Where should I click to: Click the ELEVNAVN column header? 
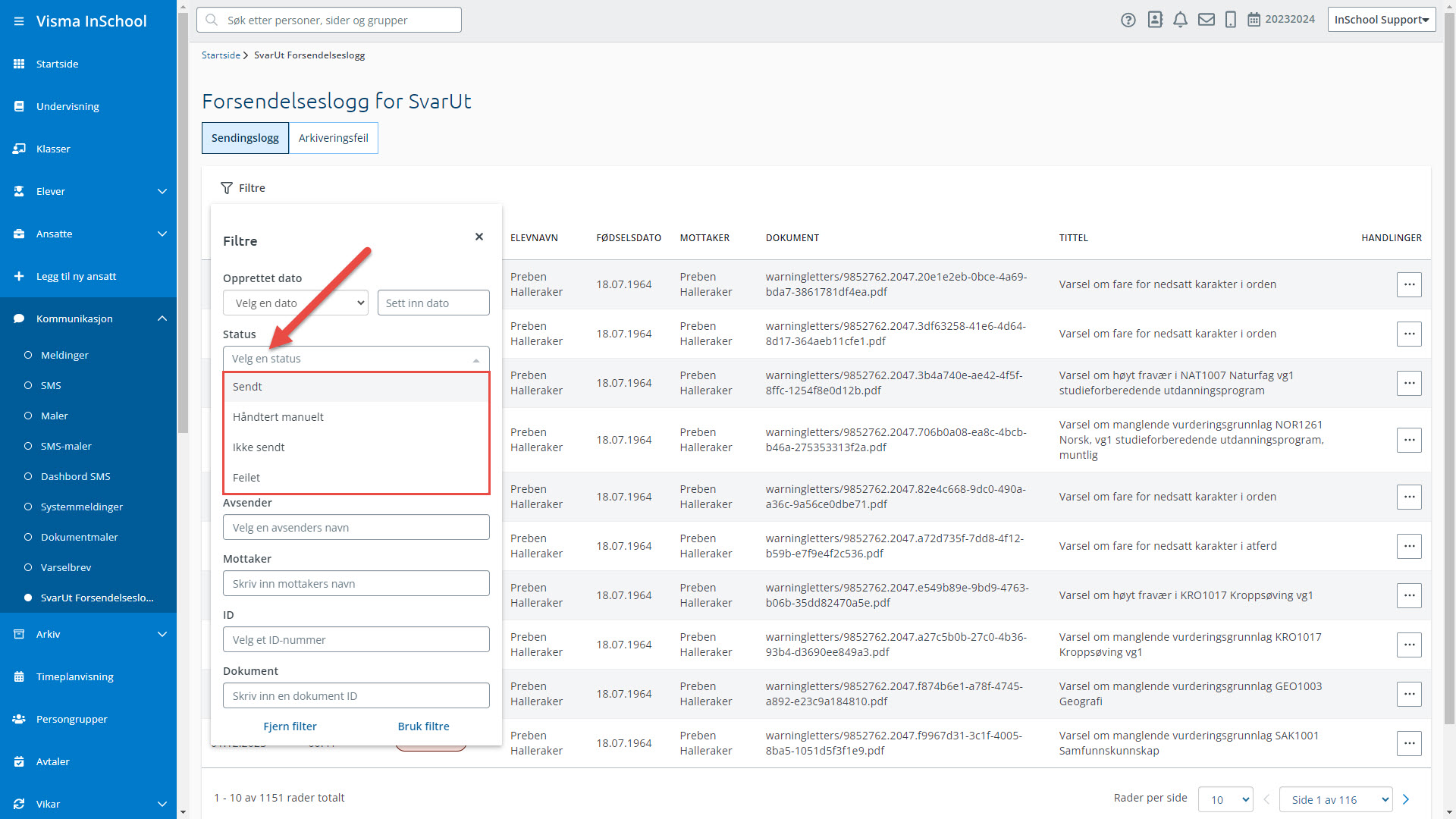pos(534,238)
